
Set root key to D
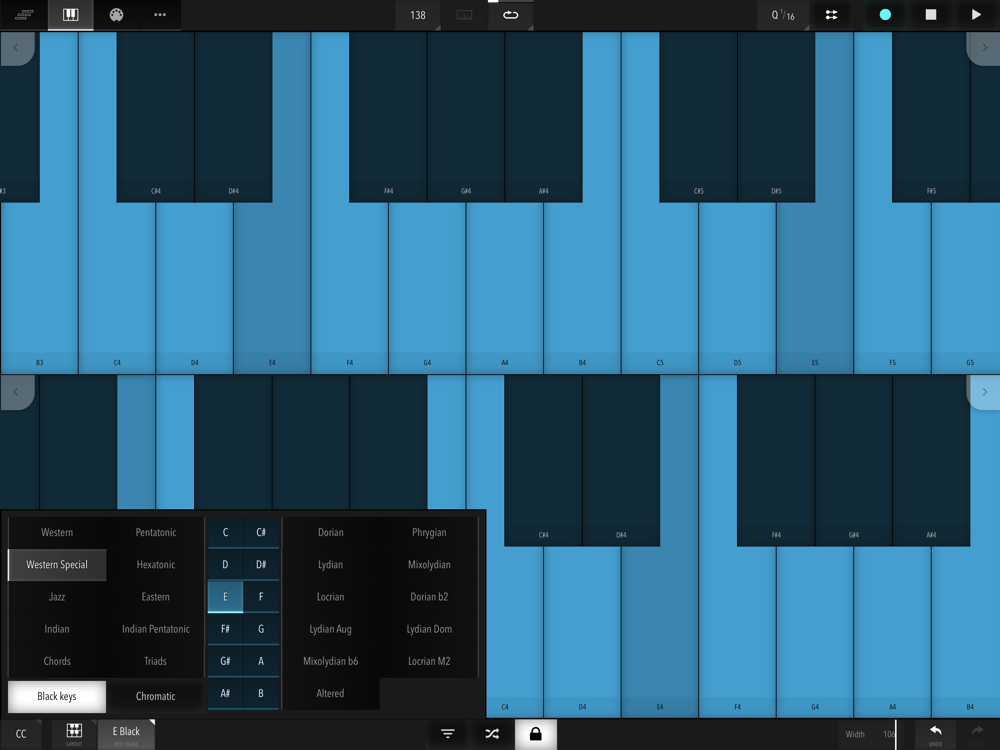[225, 564]
